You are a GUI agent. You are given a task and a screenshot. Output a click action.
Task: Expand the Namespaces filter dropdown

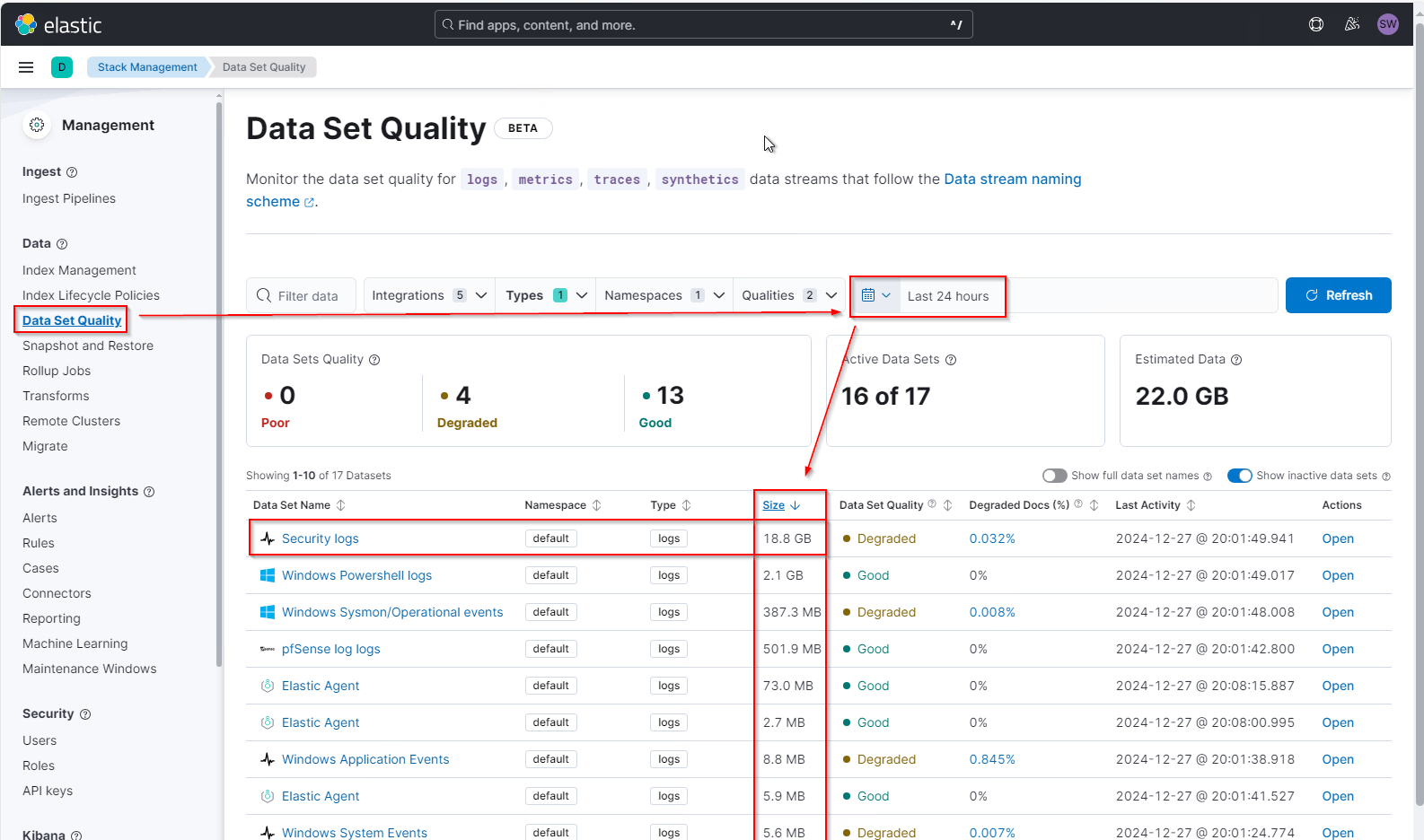664,295
